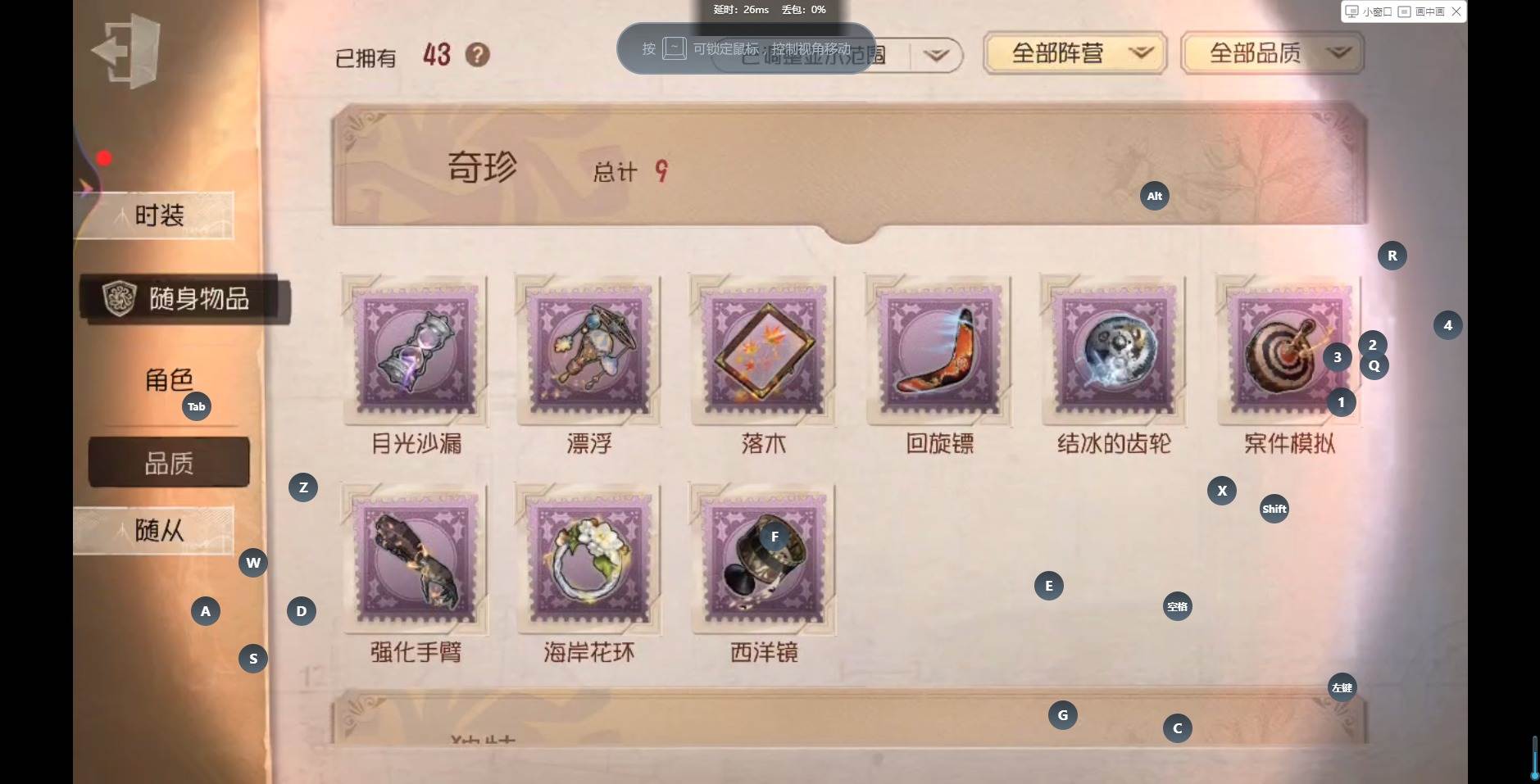This screenshot has height=784, width=1540.
Task: Select the 结冰的齿轮 gear item
Action: pyautogui.click(x=1114, y=350)
